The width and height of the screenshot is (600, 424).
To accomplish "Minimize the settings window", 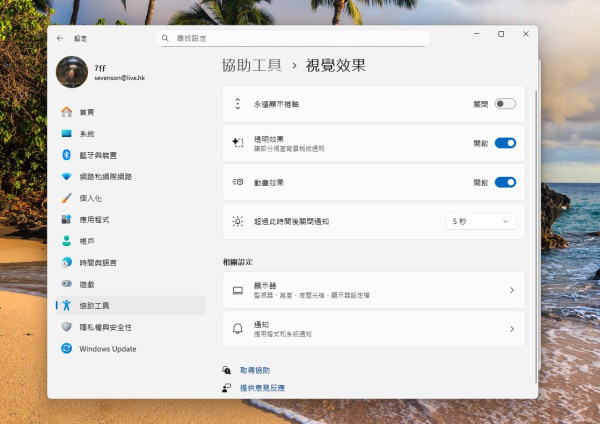I will (x=476, y=34).
